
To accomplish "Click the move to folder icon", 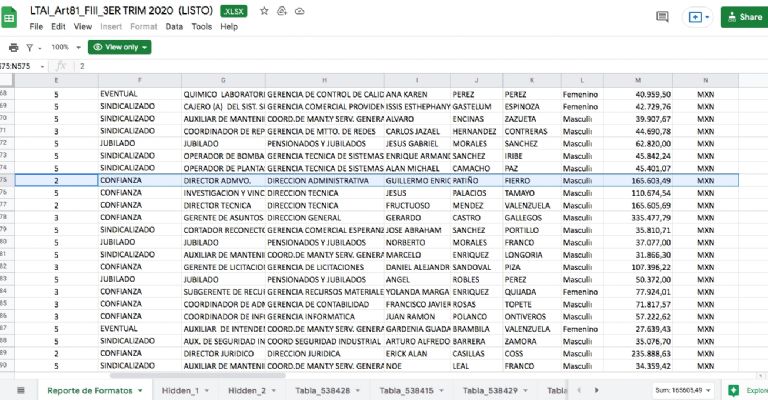I will (281, 10).
